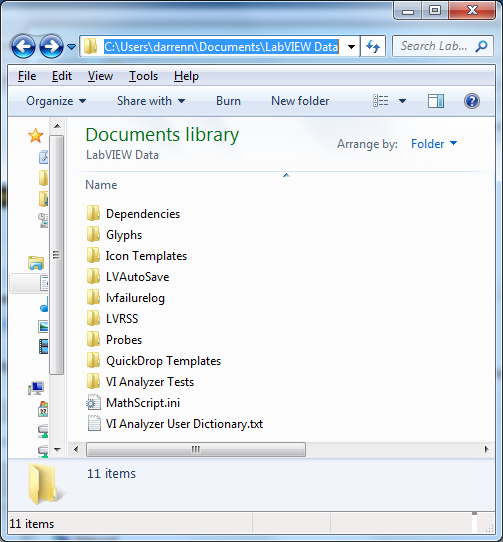Select the Glyphs folder
503x542 pixels.
114,235
